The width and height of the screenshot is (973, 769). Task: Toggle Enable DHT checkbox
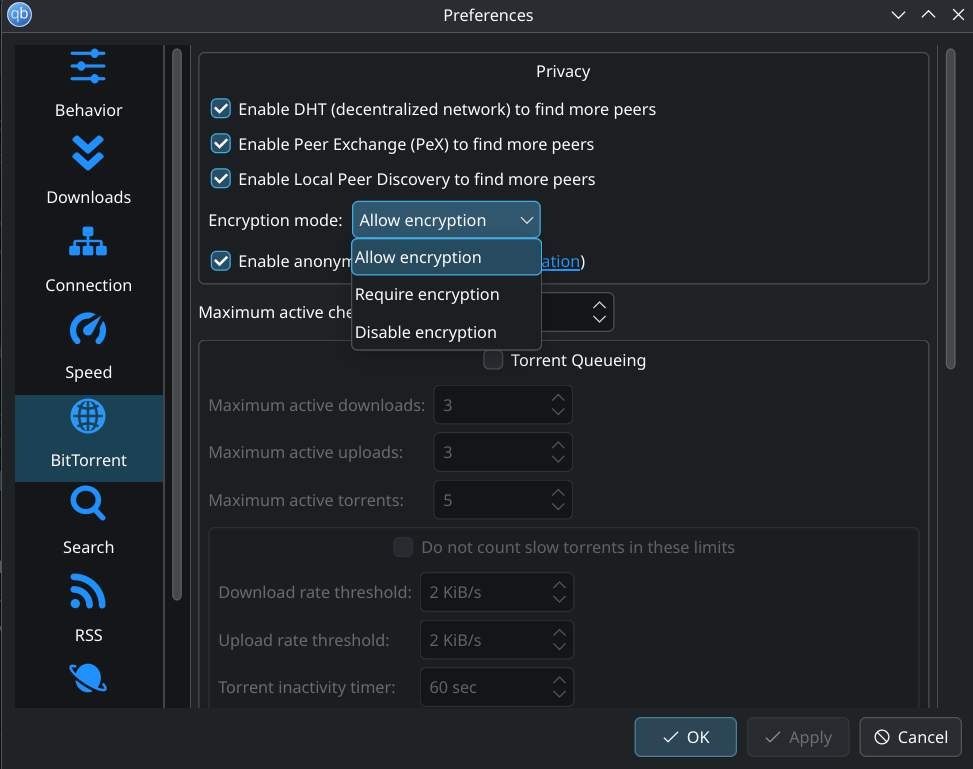[x=221, y=109]
